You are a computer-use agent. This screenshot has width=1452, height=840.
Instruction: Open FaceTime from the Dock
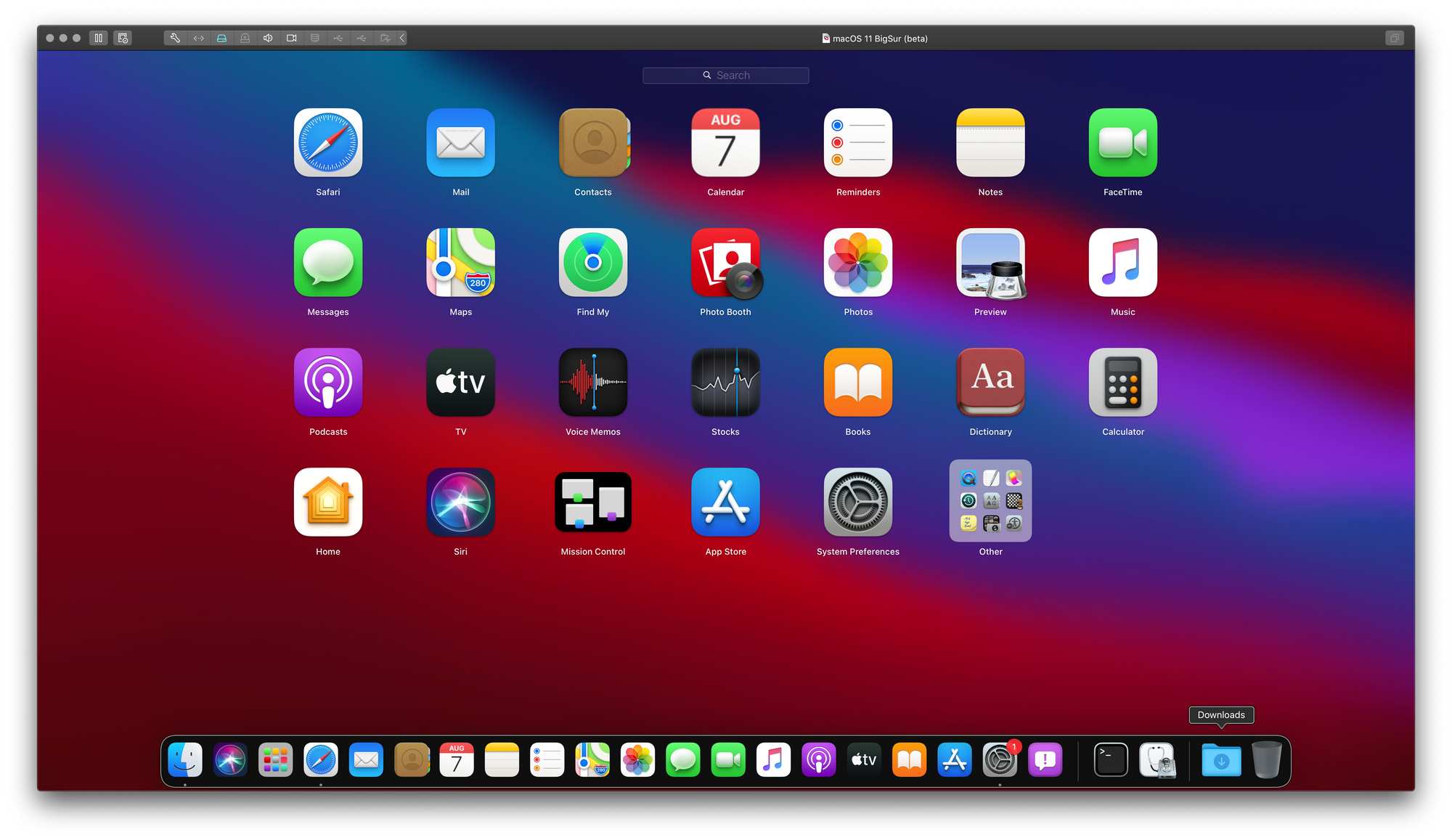[728, 760]
